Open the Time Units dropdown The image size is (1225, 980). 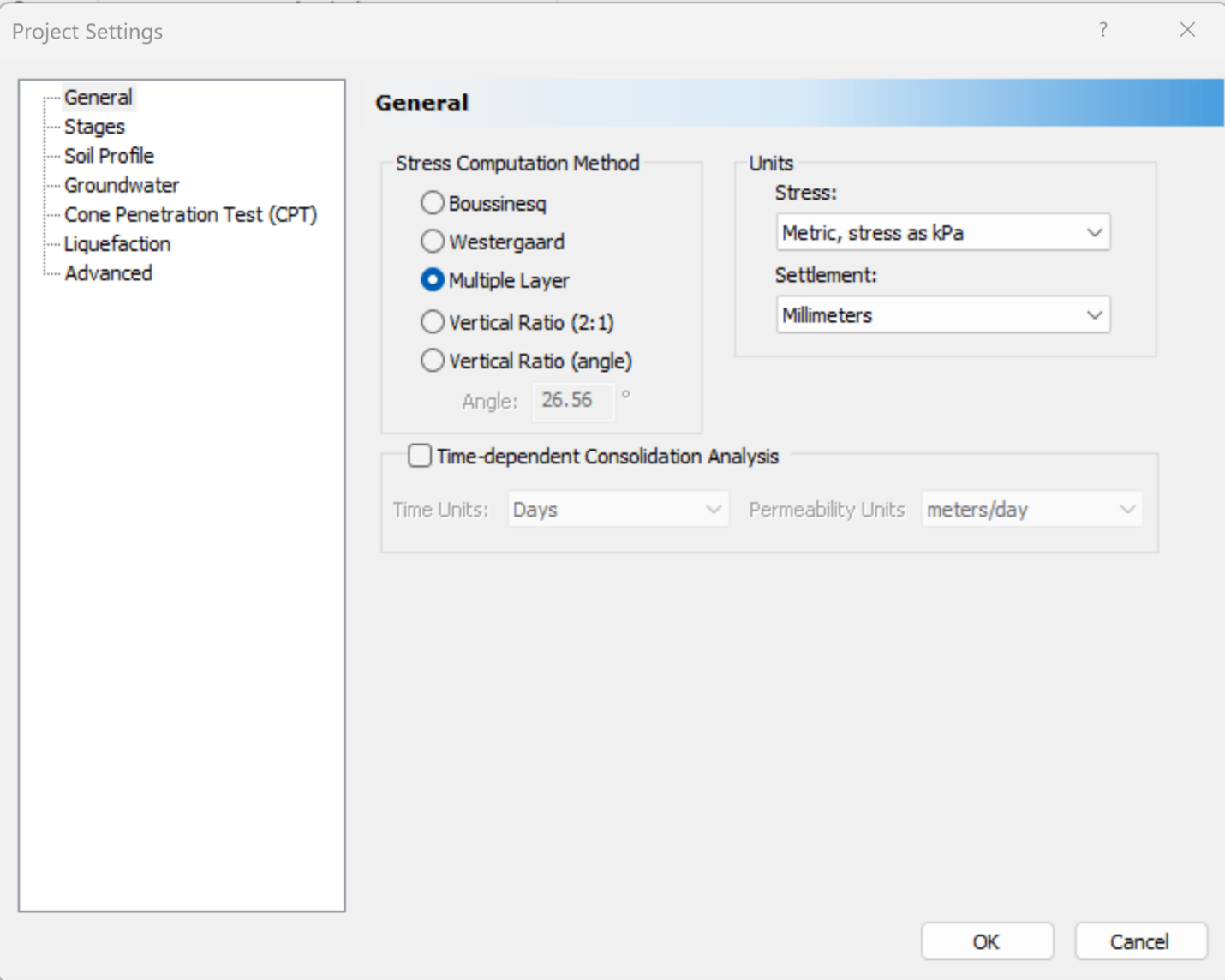pos(617,510)
